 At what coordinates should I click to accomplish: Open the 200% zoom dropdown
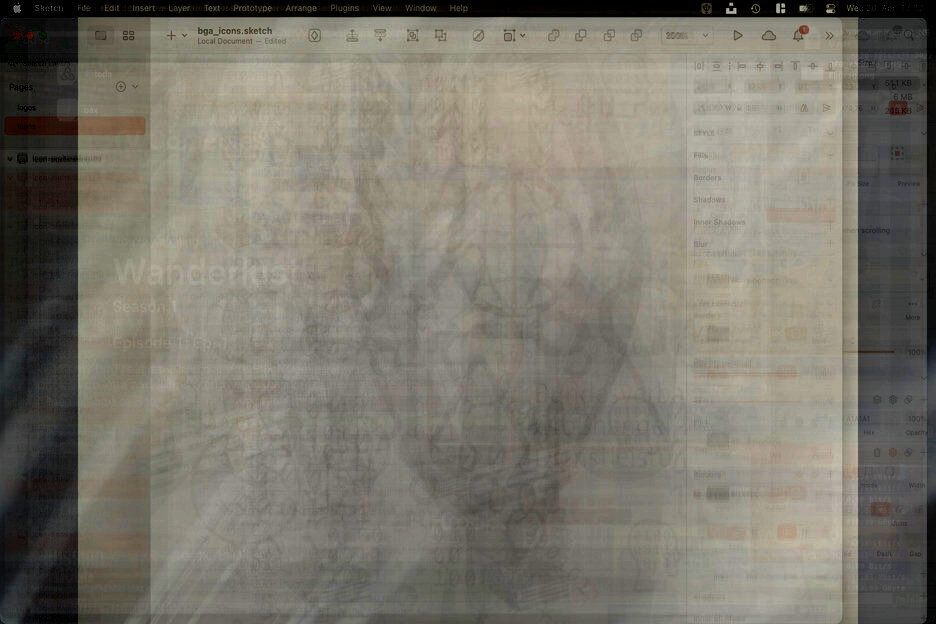point(687,36)
